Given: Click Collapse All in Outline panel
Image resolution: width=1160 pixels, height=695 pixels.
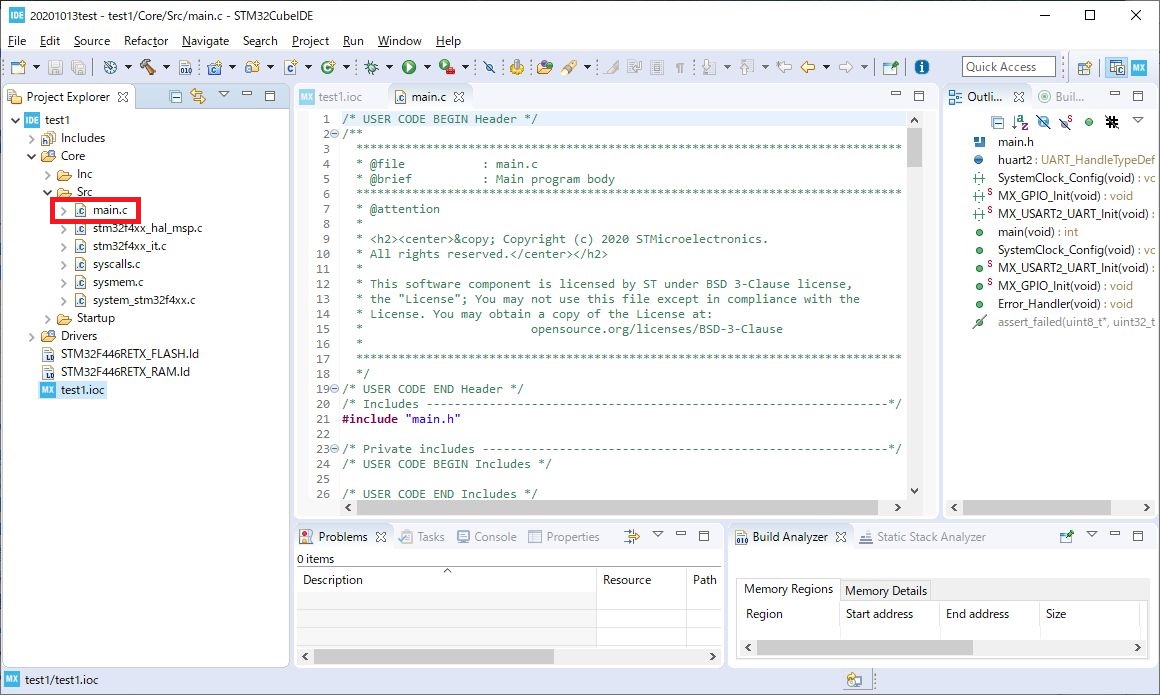Looking at the screenshot, I should [997, 121].
